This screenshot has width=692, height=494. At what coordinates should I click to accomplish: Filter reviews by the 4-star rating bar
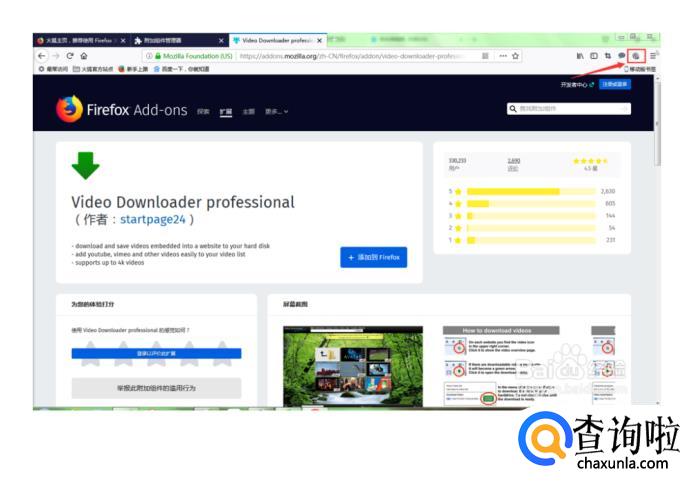(531, 204)
